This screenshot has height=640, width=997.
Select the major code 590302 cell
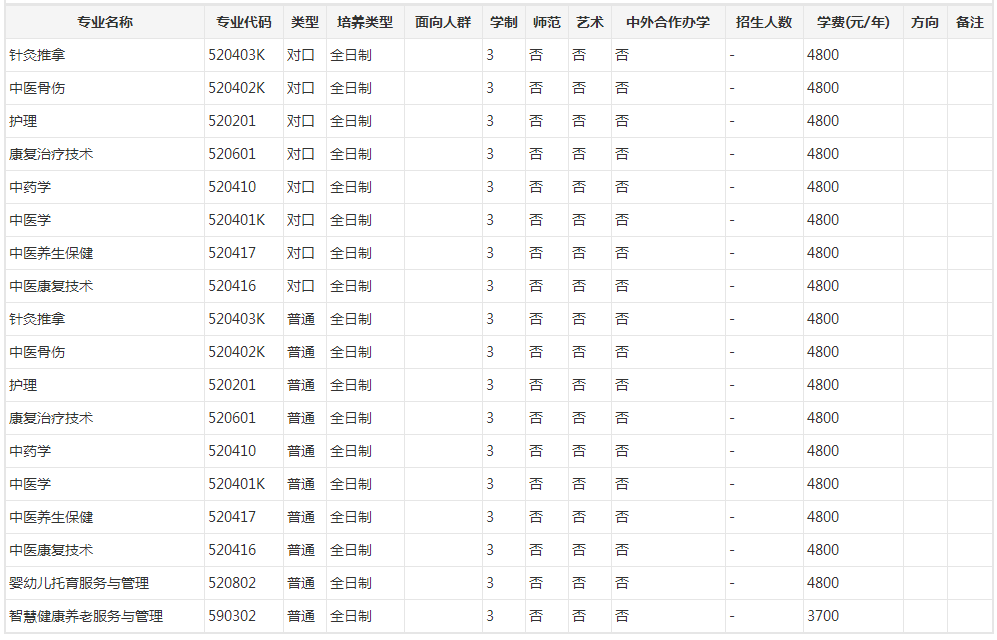(232, 616)
